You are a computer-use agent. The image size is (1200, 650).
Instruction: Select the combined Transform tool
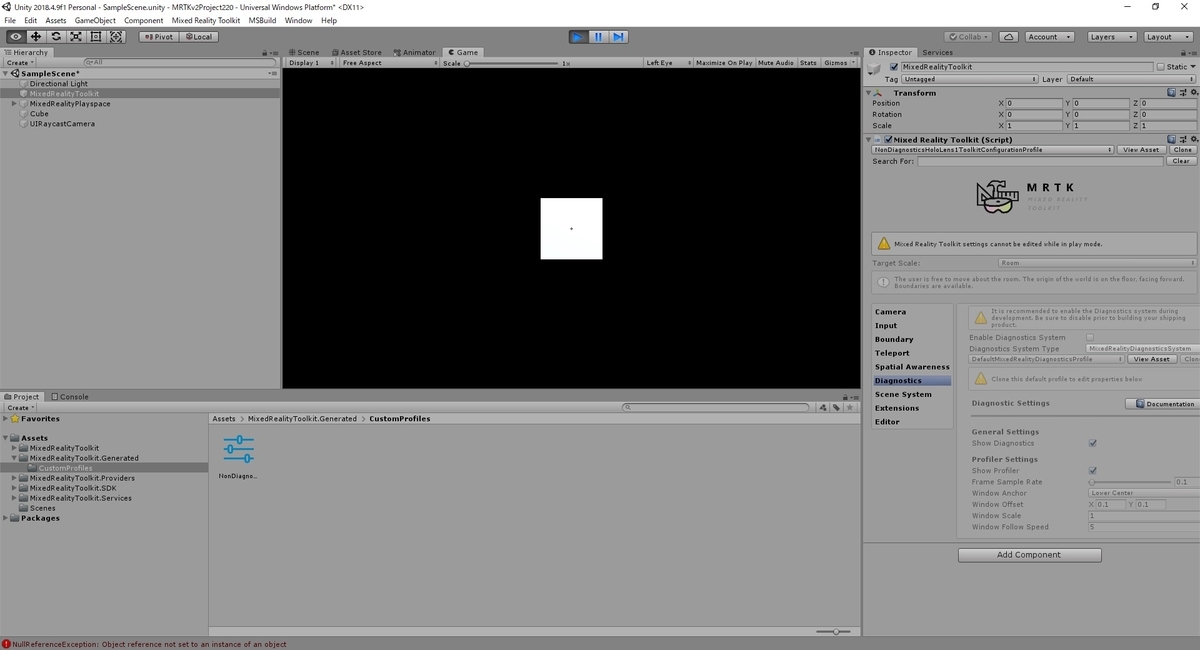[116, 37]
